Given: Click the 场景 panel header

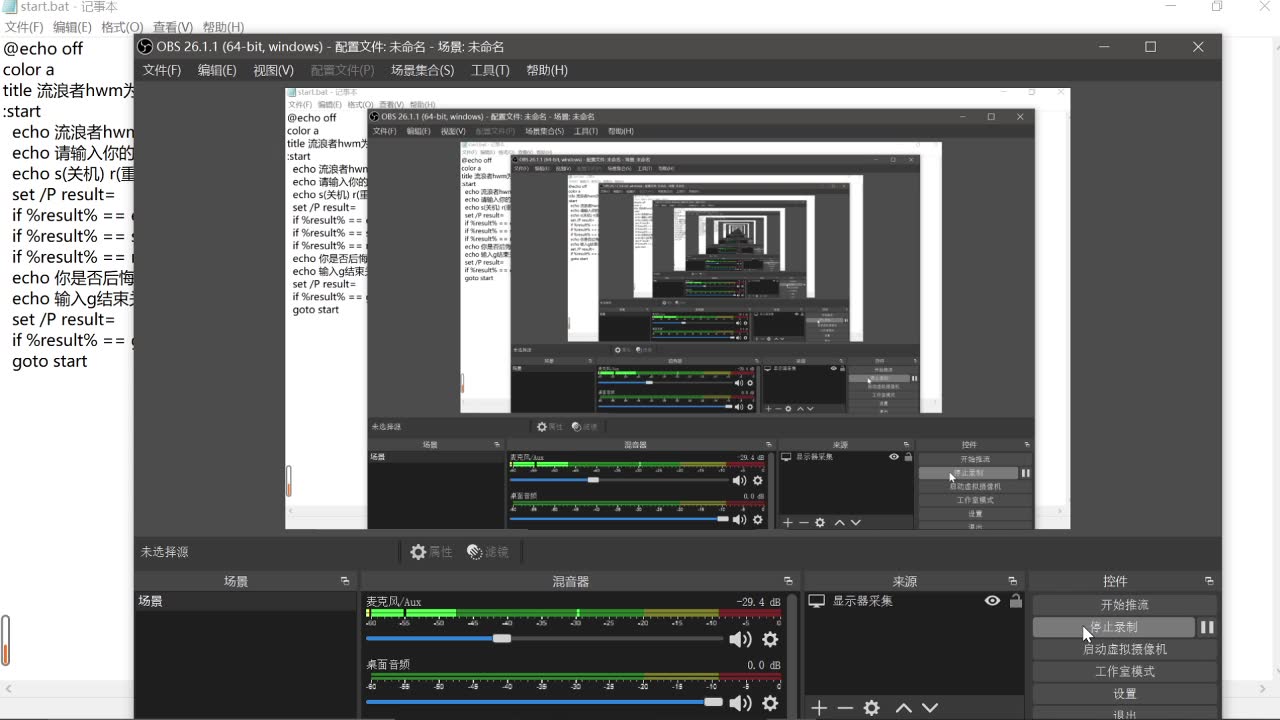Looking at the screenshot, I should tap(236, 581).
